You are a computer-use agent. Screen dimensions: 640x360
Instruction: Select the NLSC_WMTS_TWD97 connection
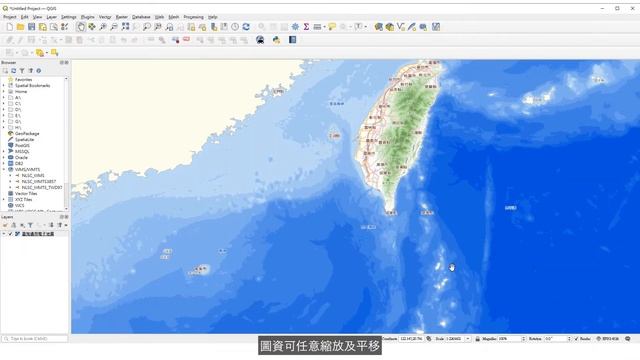point(42,187)
